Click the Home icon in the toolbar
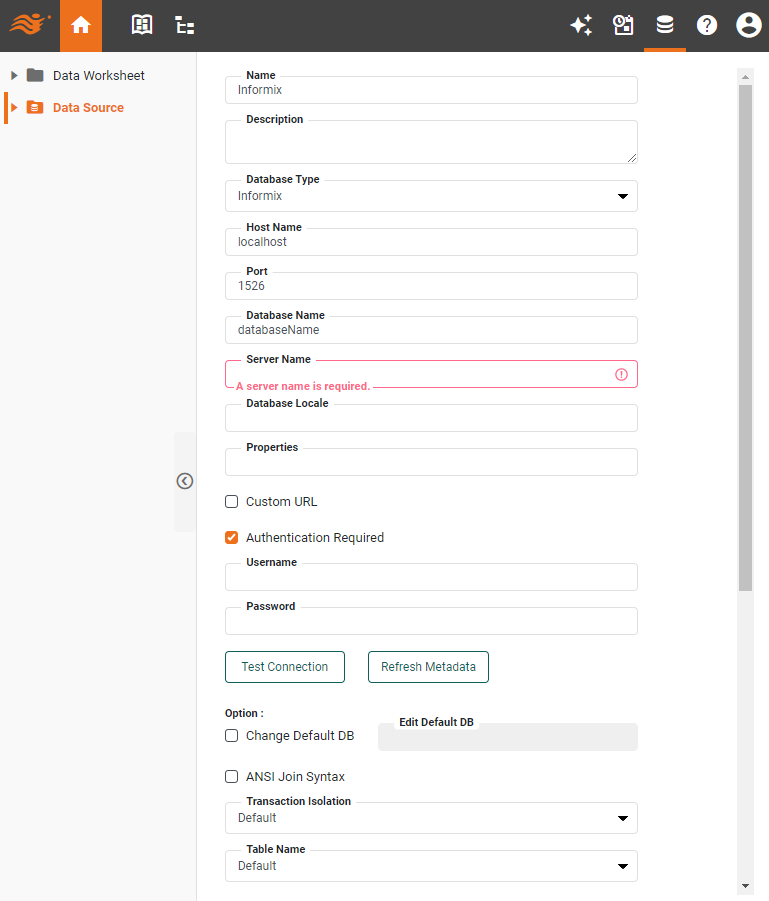This screenshot has width=769, height=901. [80, 25]
